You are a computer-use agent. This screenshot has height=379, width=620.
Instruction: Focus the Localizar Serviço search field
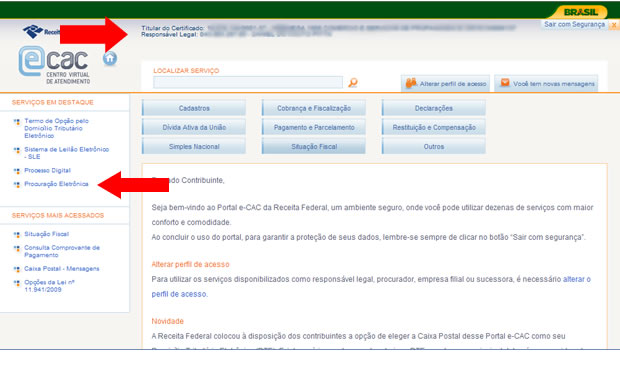point(248,82)
